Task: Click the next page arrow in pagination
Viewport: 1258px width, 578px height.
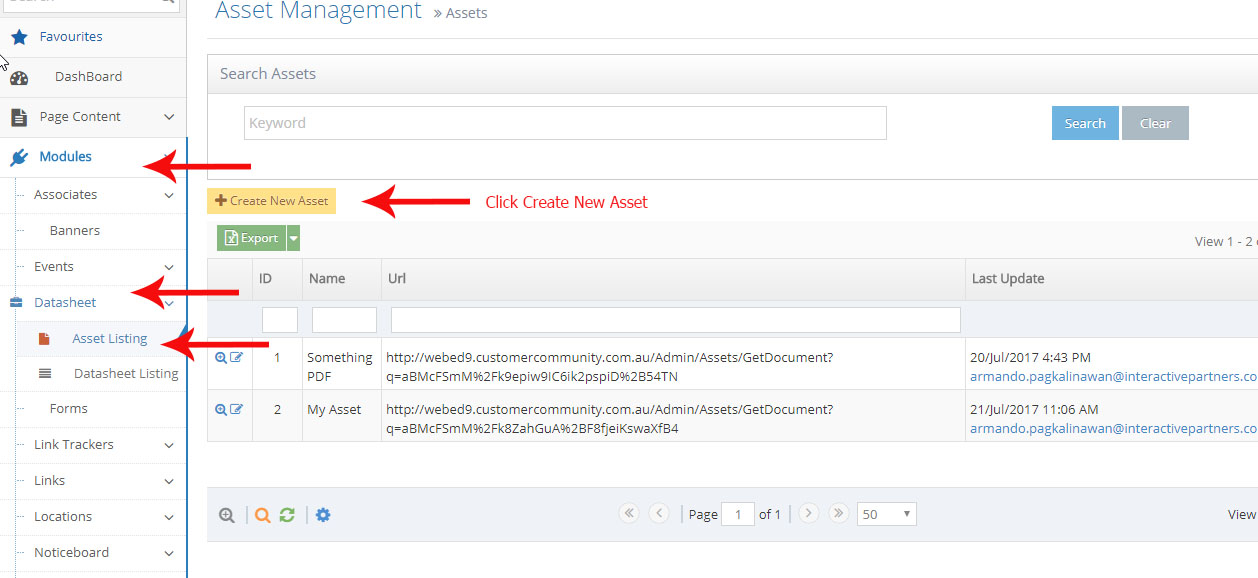Action: click(808, 512)
